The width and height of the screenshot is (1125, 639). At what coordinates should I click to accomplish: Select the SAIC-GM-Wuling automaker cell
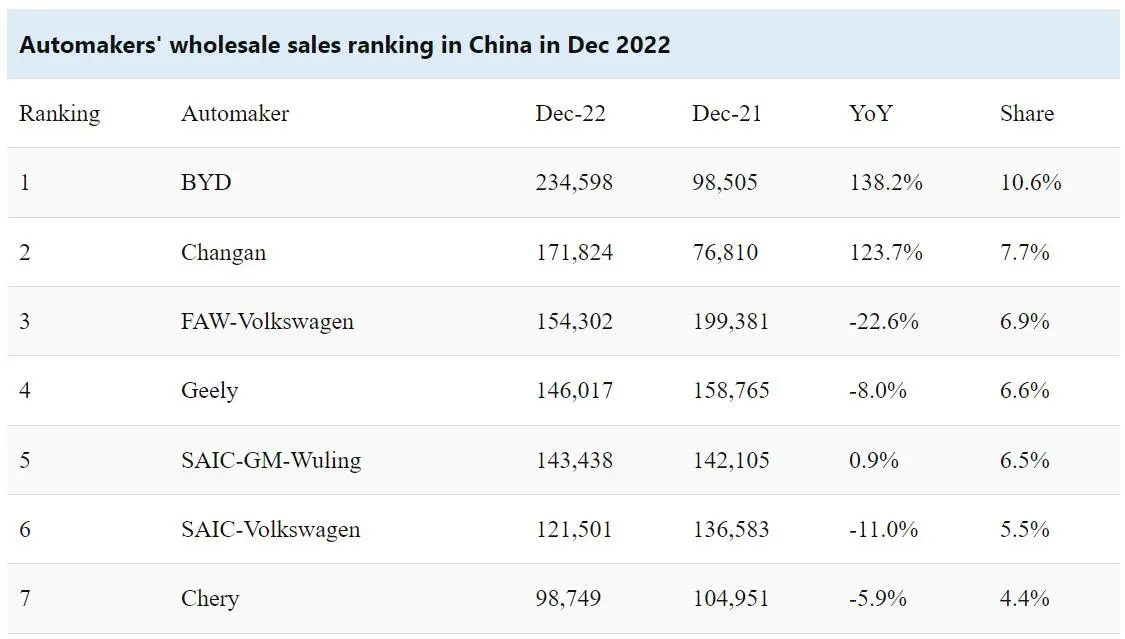(271, 460)
